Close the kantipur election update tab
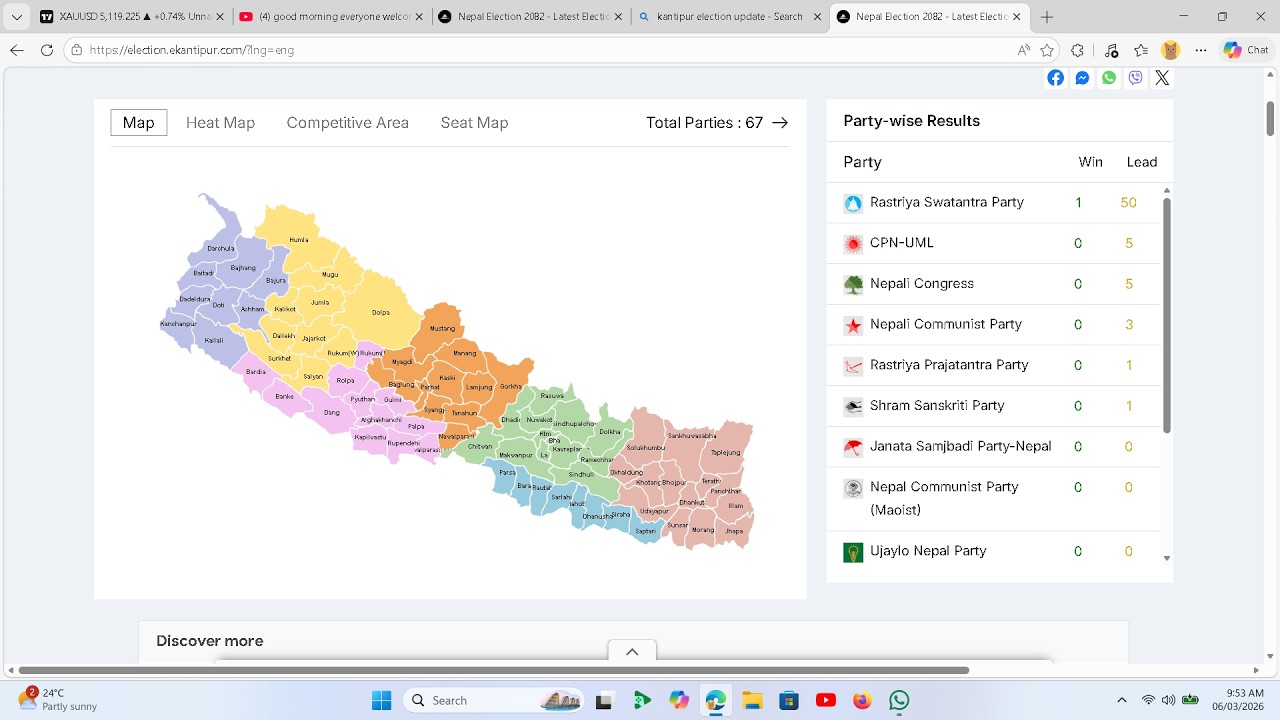Screen dimensions: 1280x720 pyautogui.click(x=818, y=17)
